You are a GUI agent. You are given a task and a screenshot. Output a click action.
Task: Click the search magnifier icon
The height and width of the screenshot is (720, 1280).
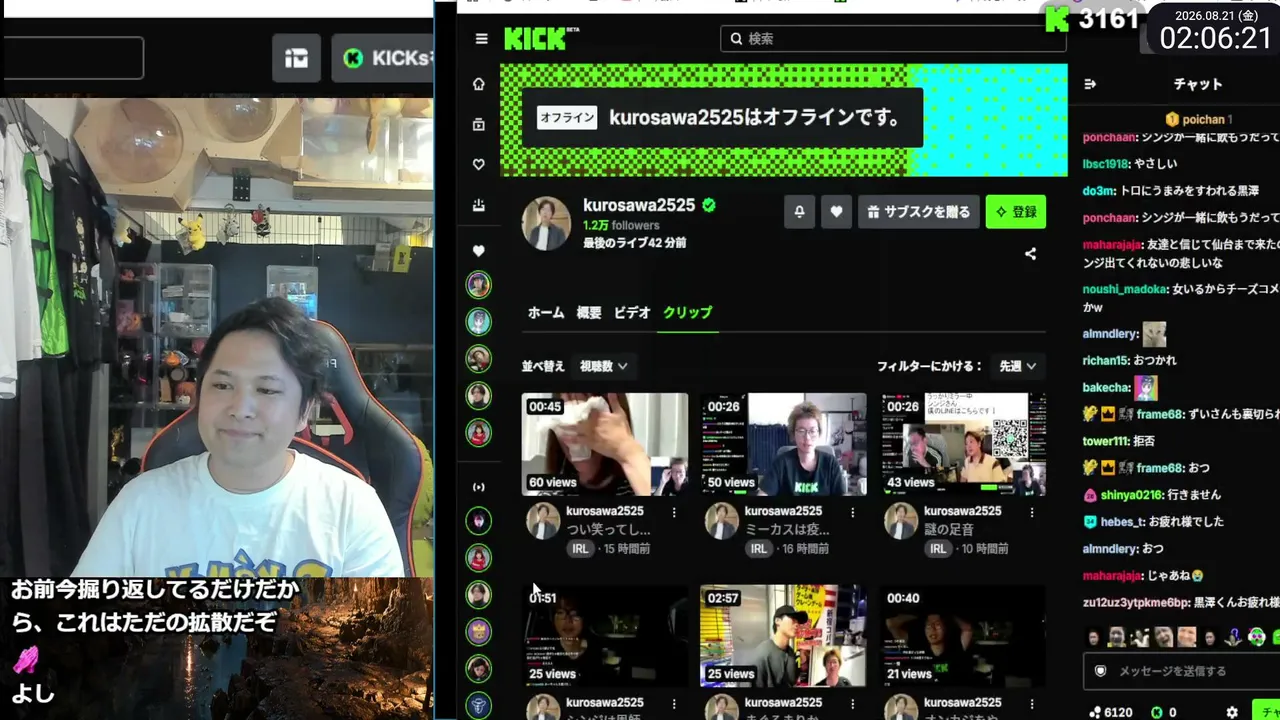click(736, 39)
